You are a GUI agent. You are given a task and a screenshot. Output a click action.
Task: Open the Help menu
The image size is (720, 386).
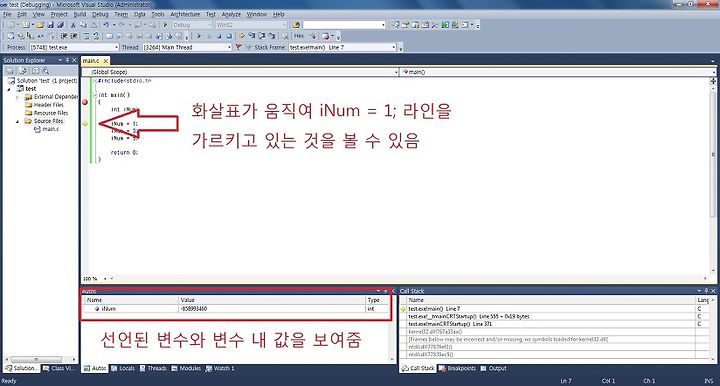pos(279,14)
